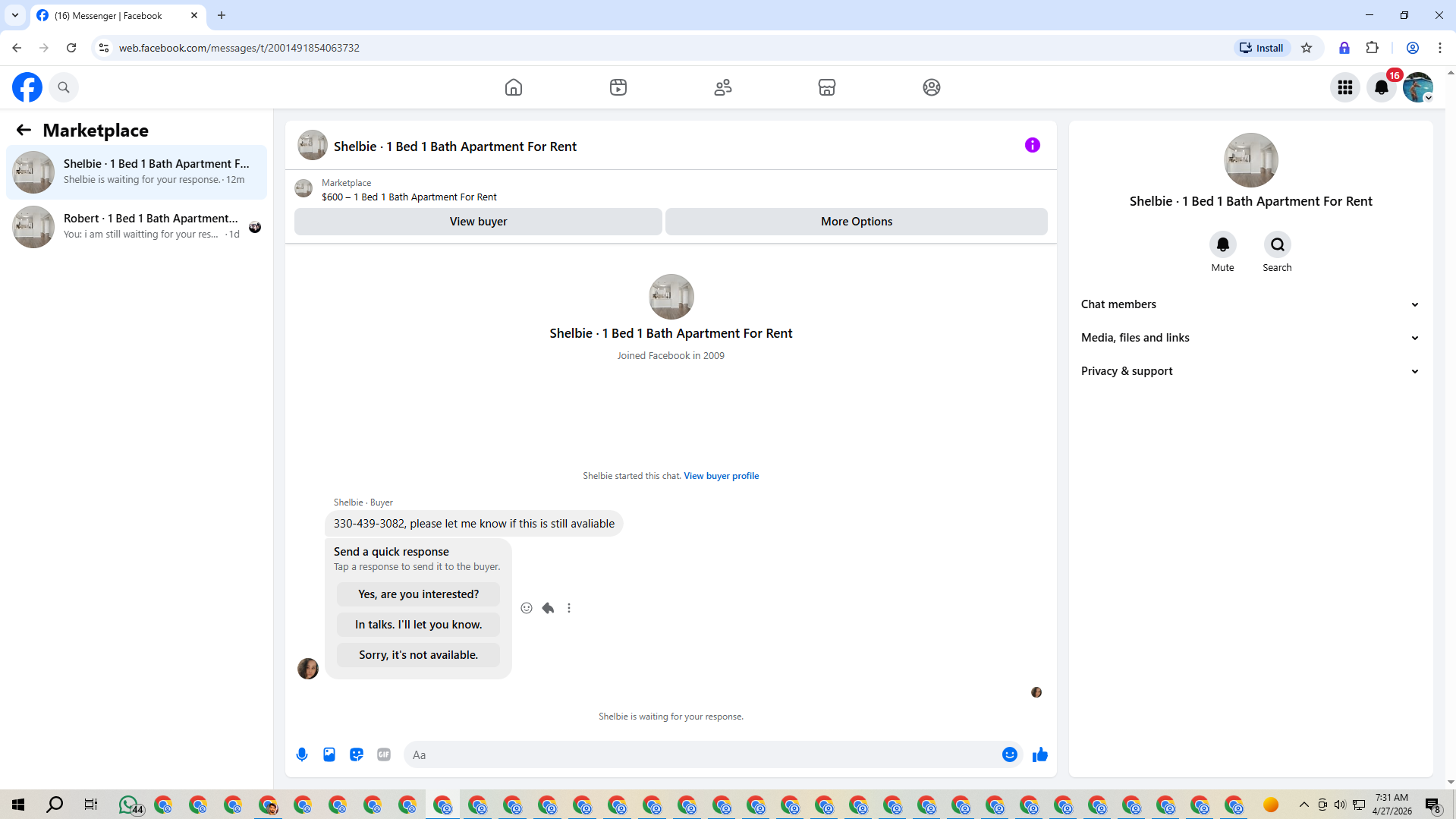Attach a photo using the image icon
This screenshot has height=819, width=1456.
[329, 754]
